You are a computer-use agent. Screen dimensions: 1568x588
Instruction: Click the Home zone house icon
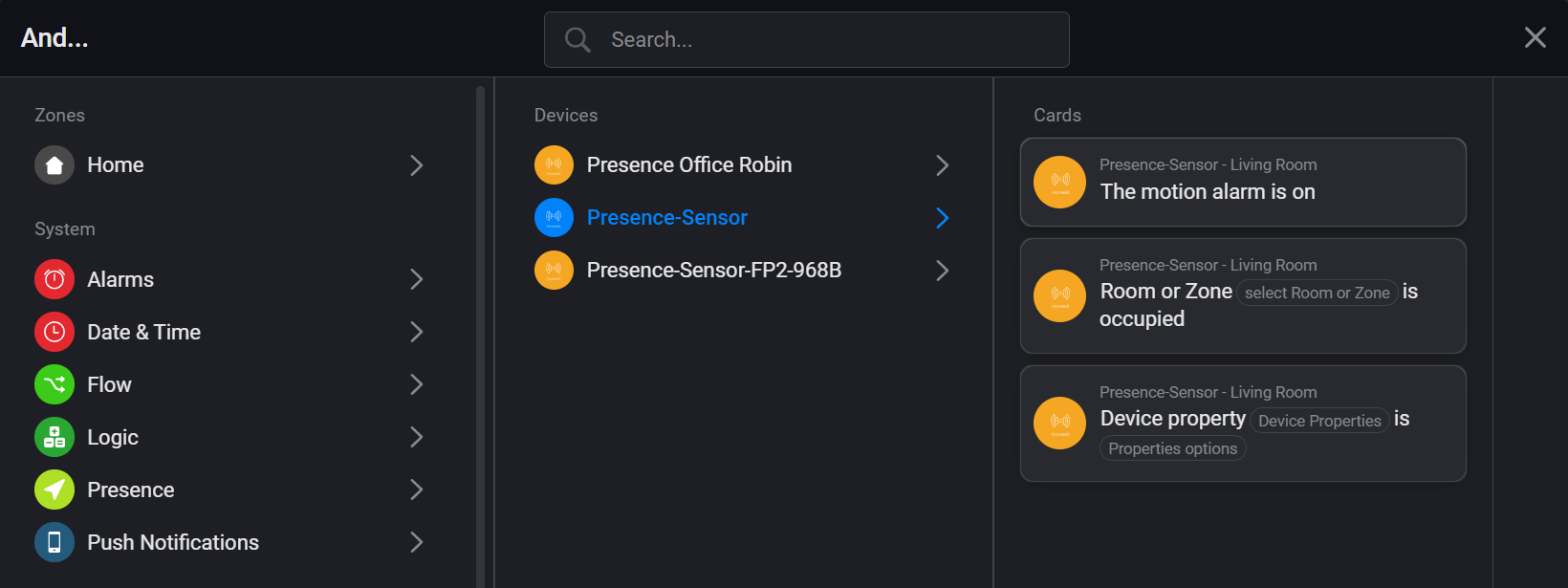coord(54,165)
